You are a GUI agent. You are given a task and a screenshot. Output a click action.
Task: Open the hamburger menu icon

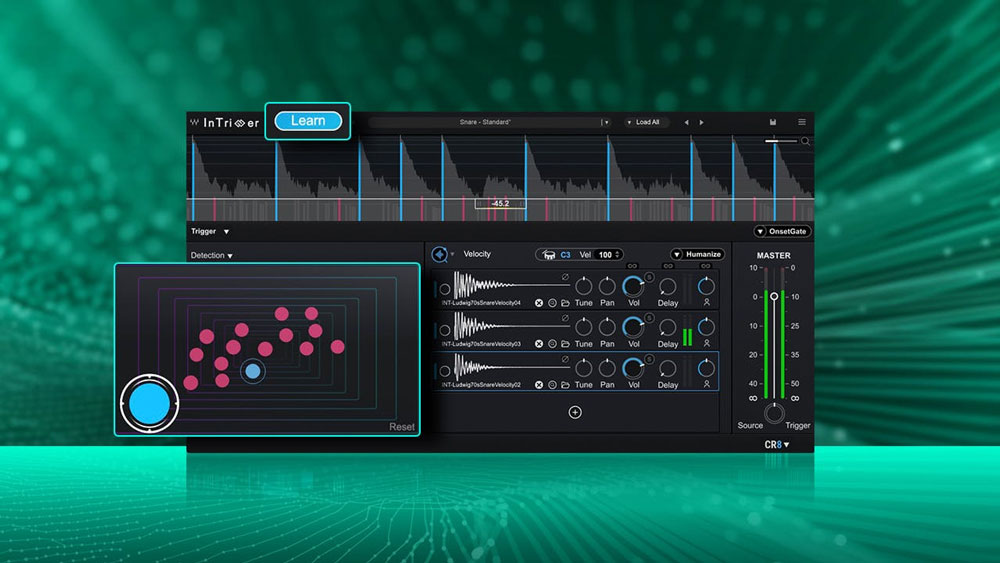(802, 122)
